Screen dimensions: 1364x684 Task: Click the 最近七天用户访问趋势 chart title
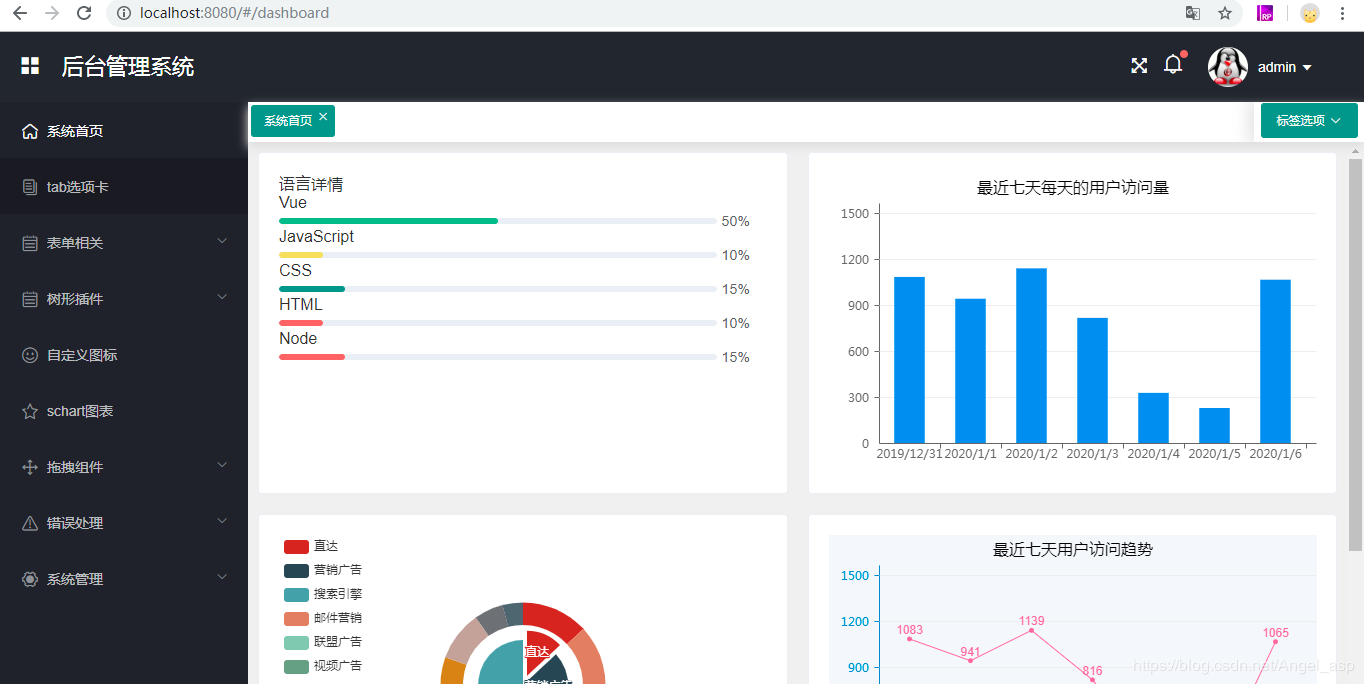[1073, 550]
